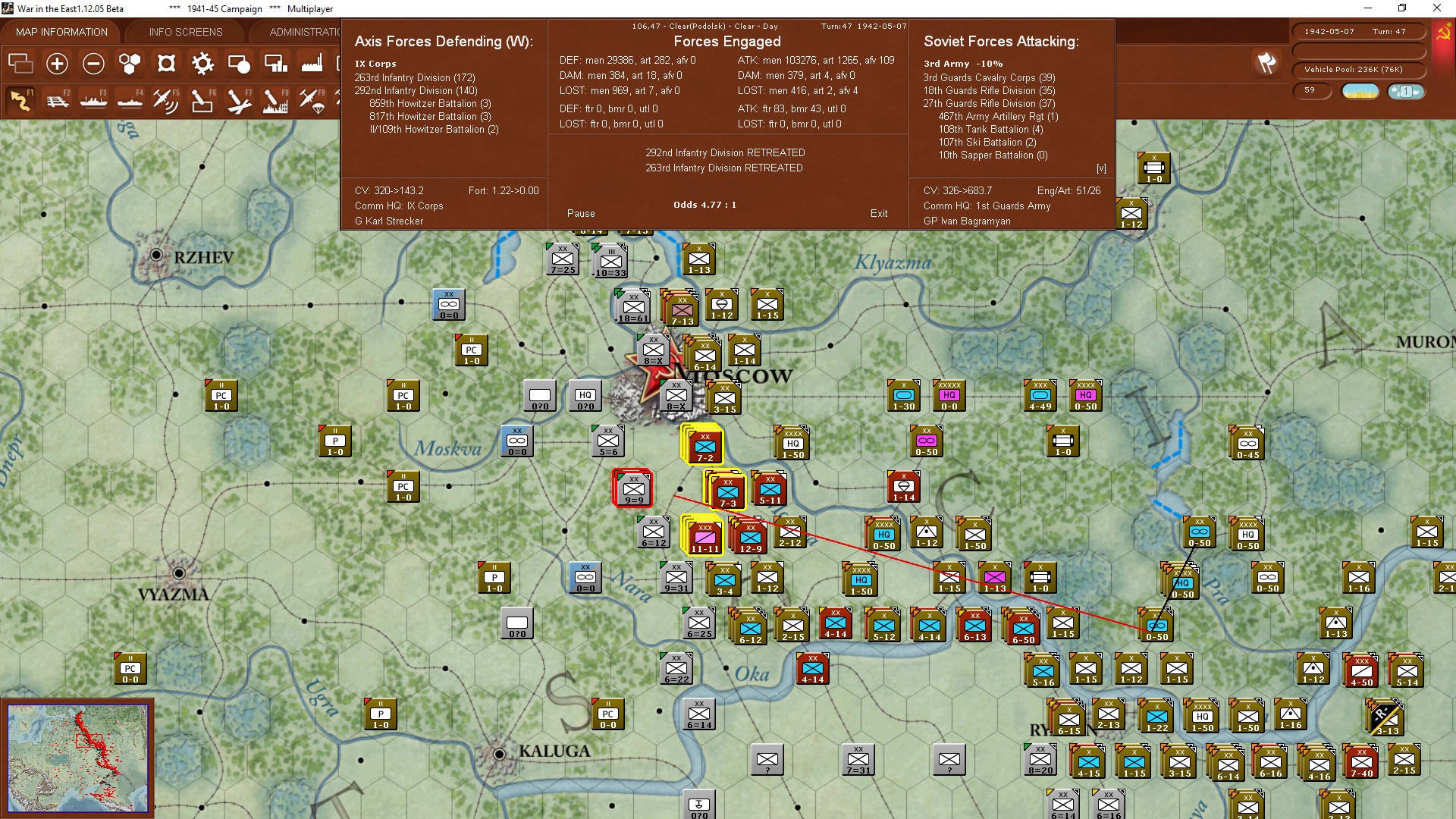Click the rounded square icon next to hexes

pyautogui.click(x=166, y=64)
